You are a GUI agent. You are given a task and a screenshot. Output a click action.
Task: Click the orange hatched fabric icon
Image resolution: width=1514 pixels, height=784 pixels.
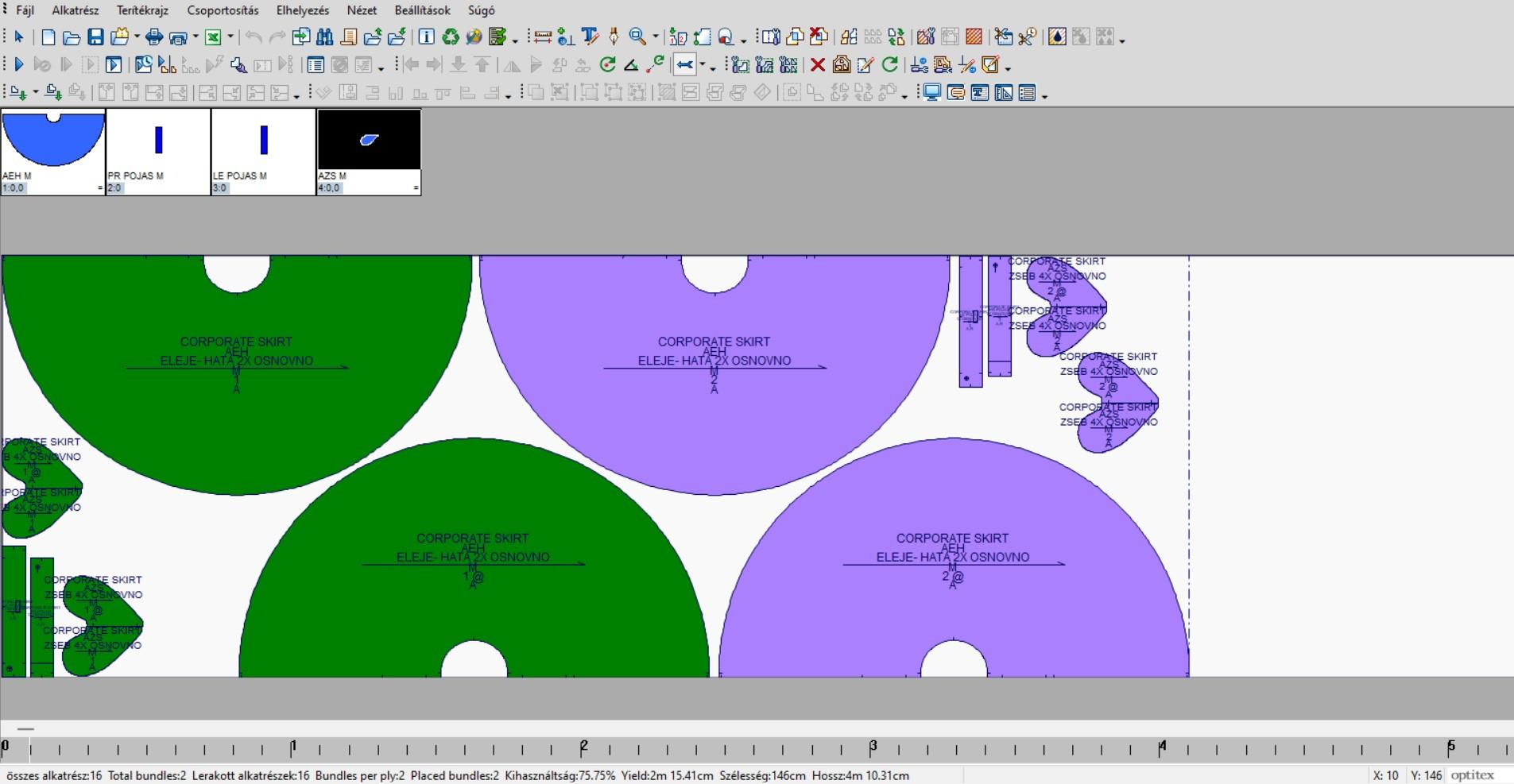(x=974, y=37)
